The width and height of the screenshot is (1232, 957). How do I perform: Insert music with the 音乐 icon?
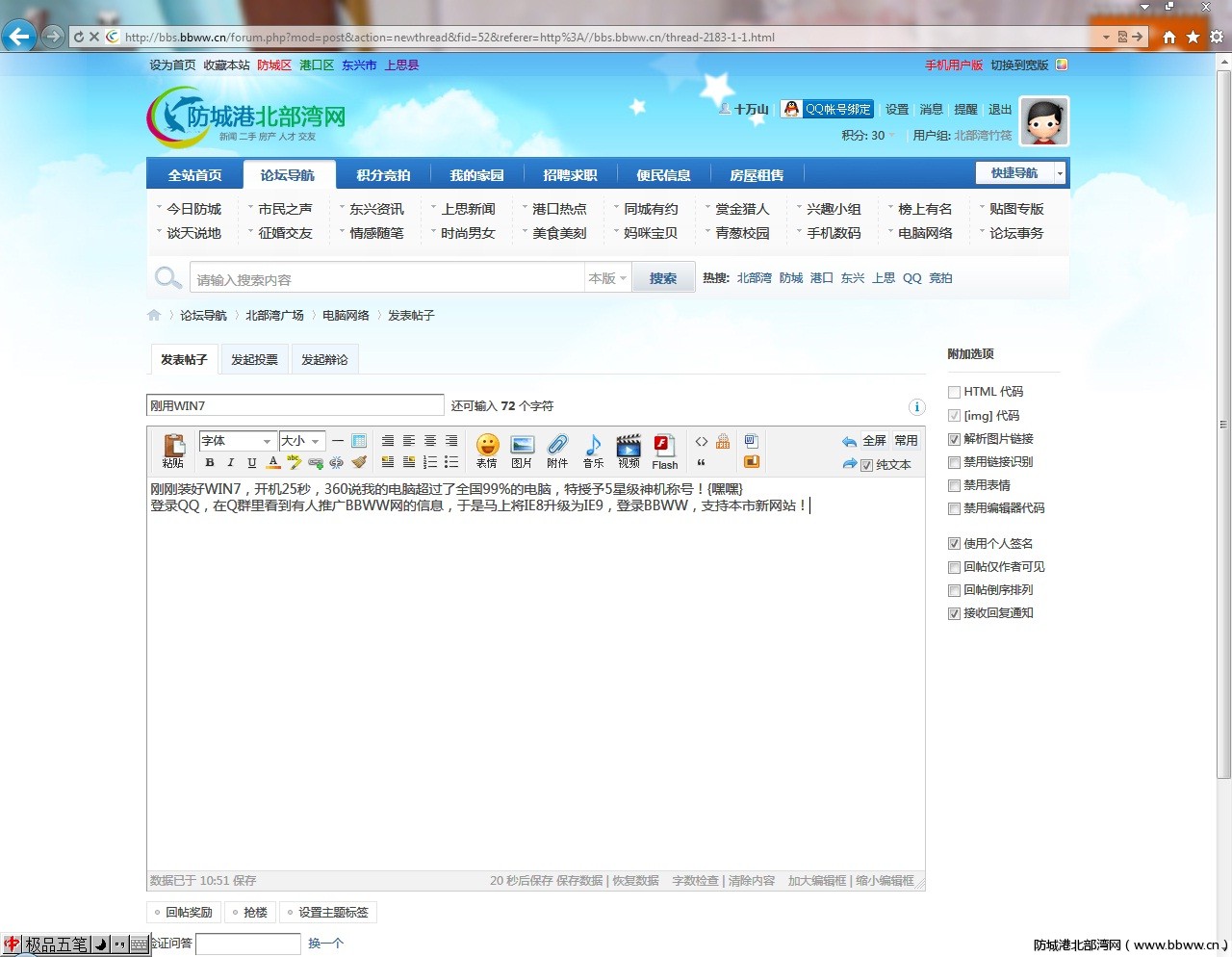click(593, 447)
